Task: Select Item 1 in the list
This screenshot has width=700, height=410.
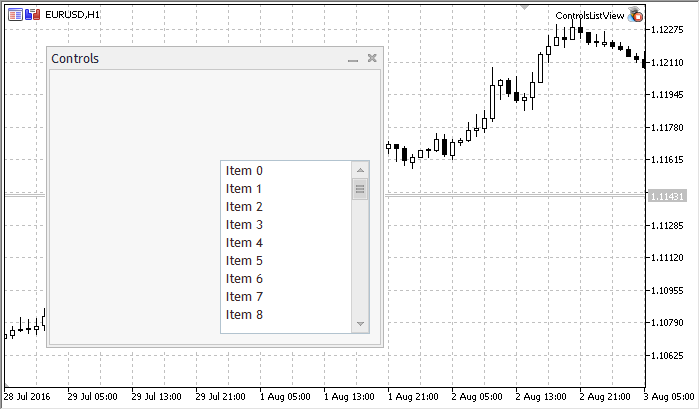Action: click(244, 189)
